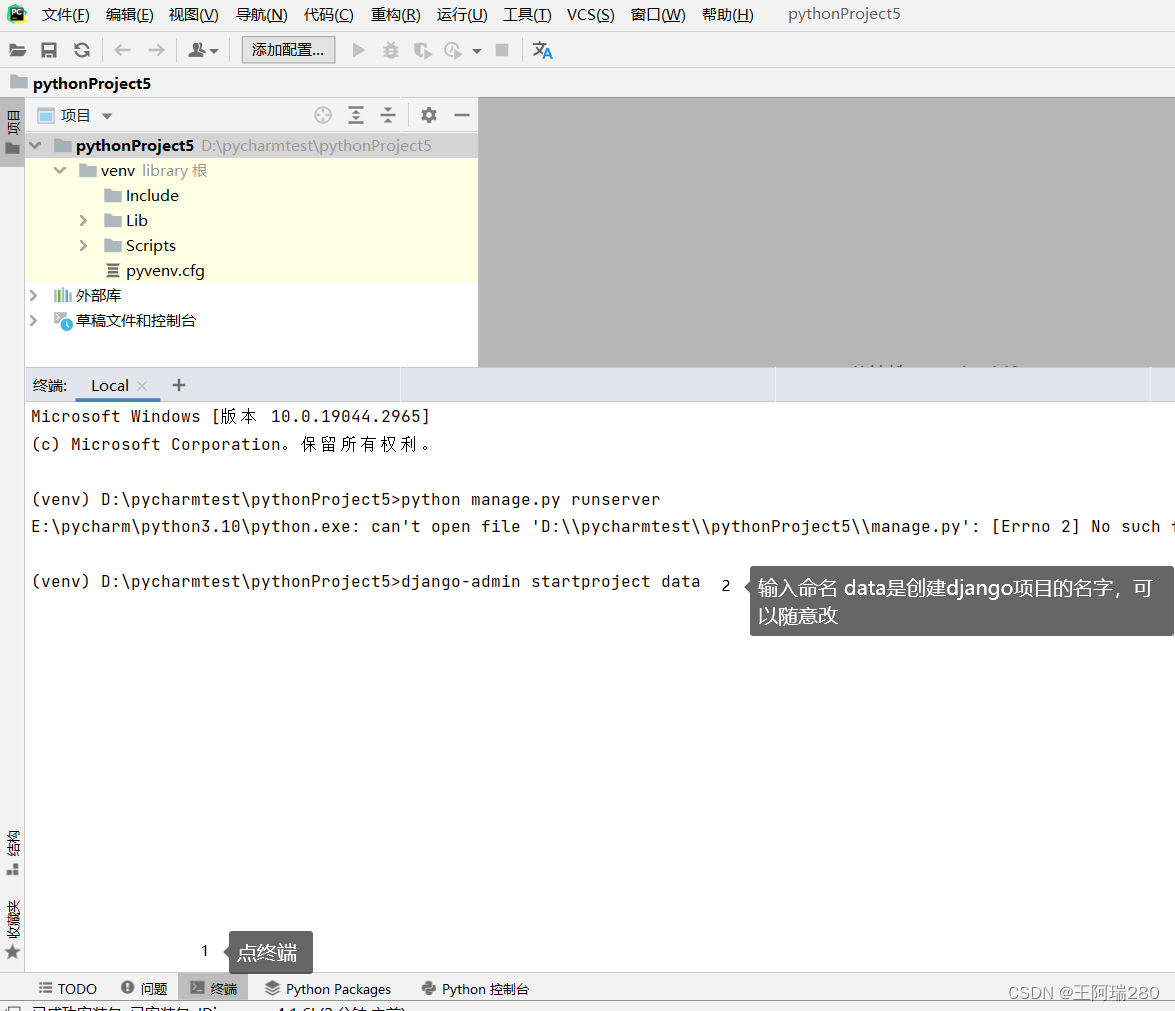Expand the Lib folder
This screenshot has width=1175, height=1011.
83,220
